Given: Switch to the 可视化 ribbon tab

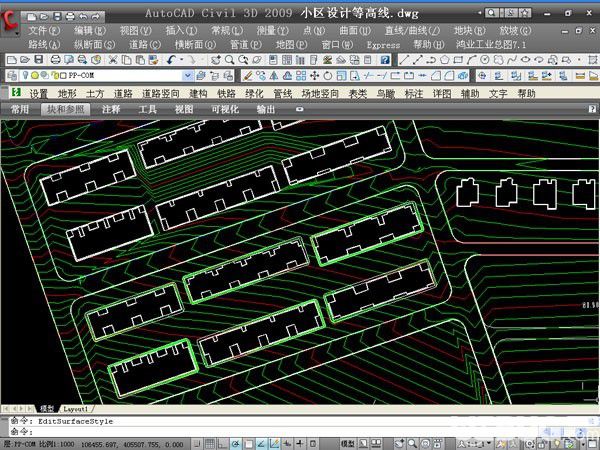Looking at the screenshot, I should tap(225, 109).
